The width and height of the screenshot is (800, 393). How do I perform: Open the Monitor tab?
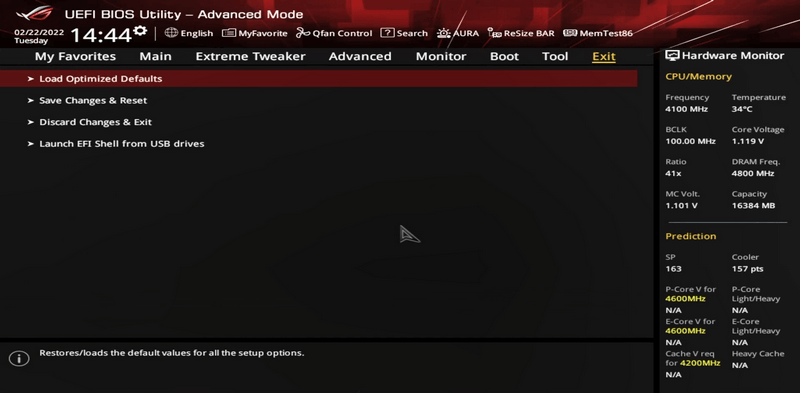click(441, 57)
